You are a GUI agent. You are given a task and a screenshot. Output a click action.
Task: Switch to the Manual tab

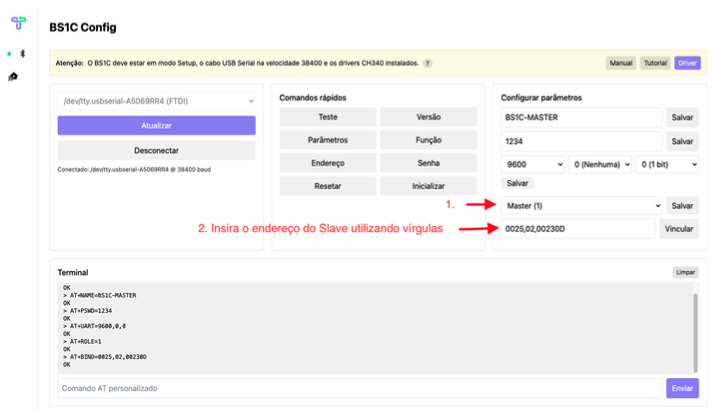[620, 63]
